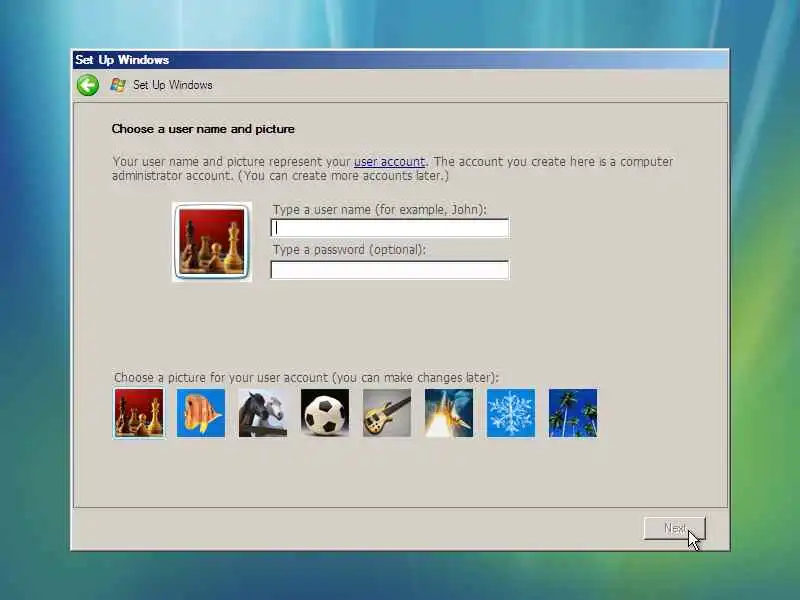Click the 'Choose a user name and picture' heading
Screen dimensions: 800x600
click(203, 129)
